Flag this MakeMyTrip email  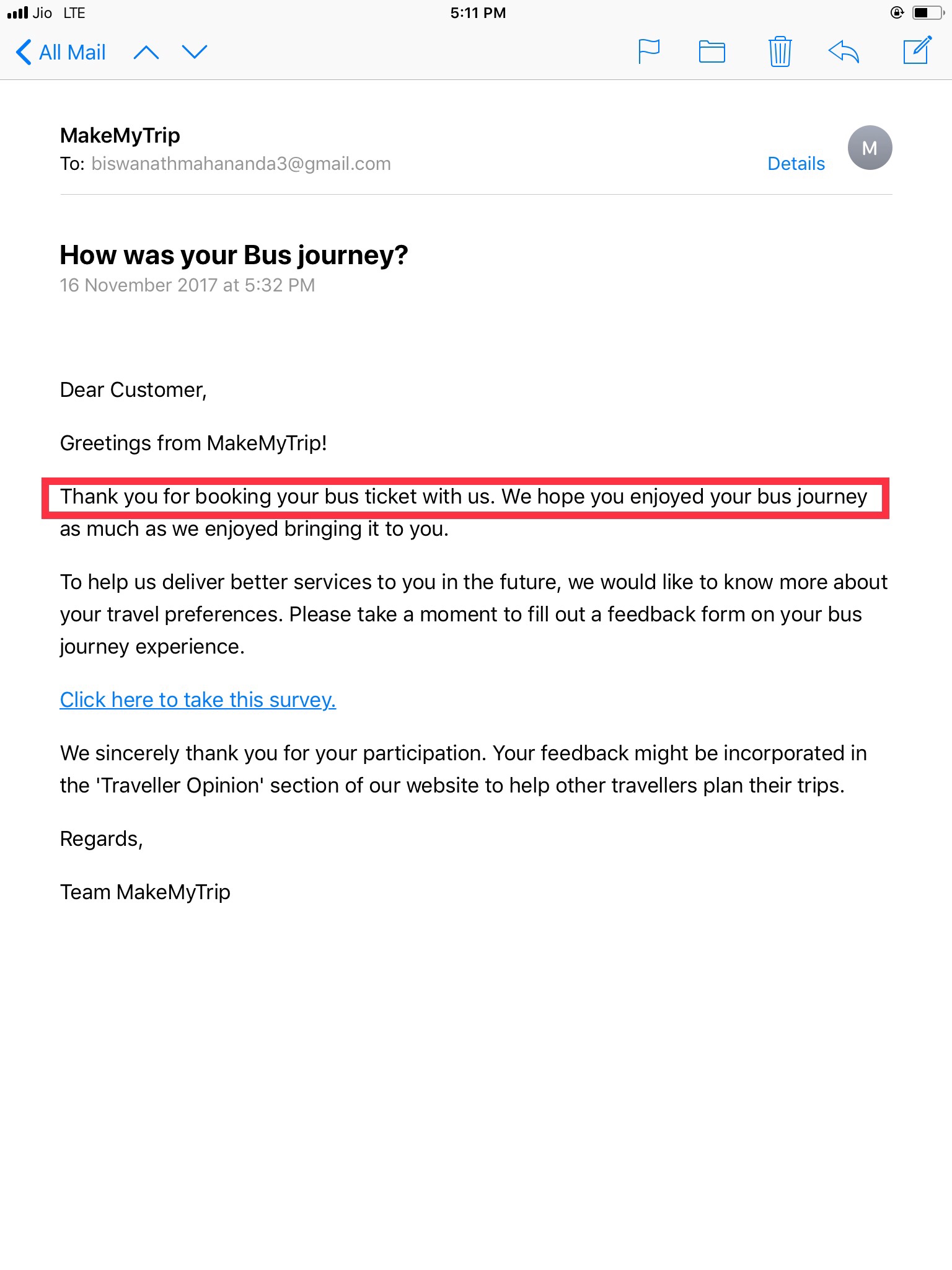click(x=648, y=51)
